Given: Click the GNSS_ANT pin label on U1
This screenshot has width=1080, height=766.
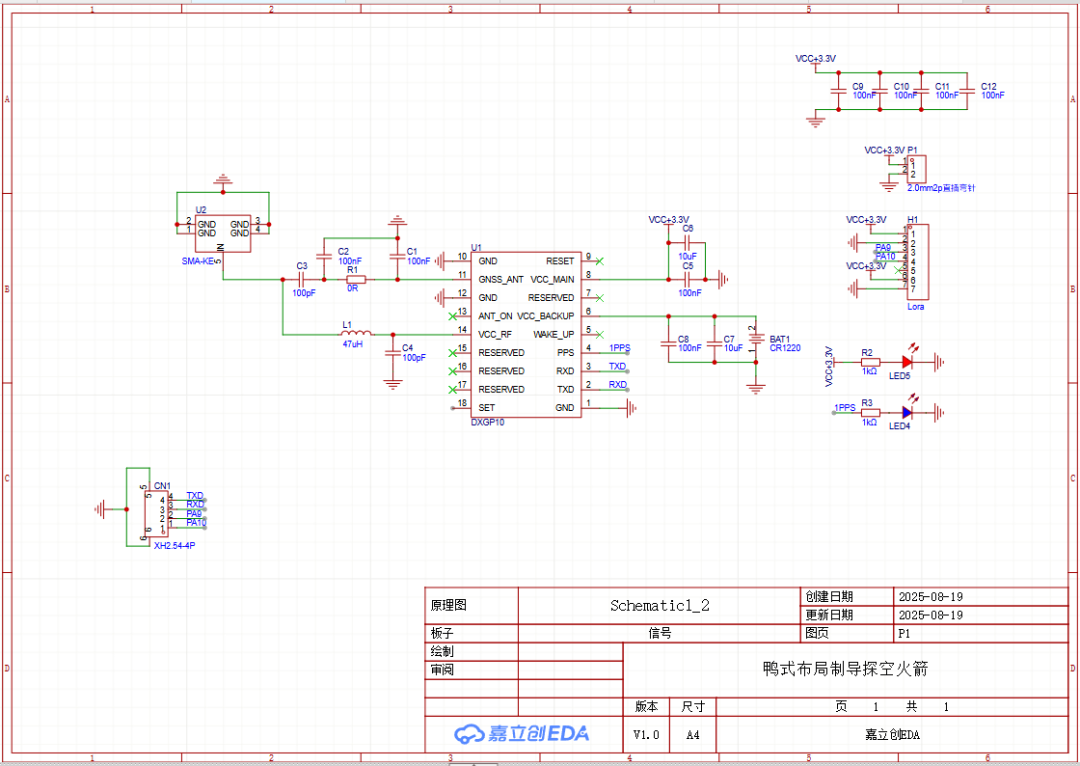Looking at the screenshot, I should coord(500,279).
